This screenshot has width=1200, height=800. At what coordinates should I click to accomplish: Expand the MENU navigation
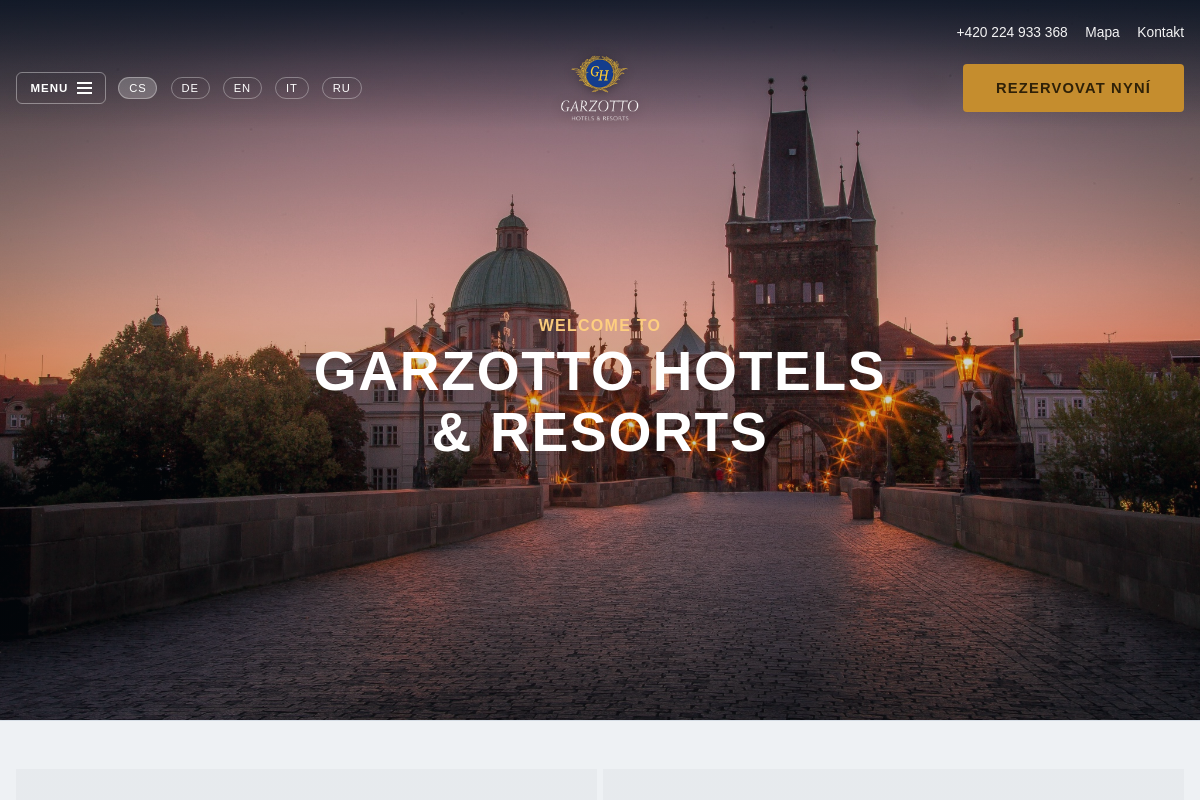tap(60, 88)
